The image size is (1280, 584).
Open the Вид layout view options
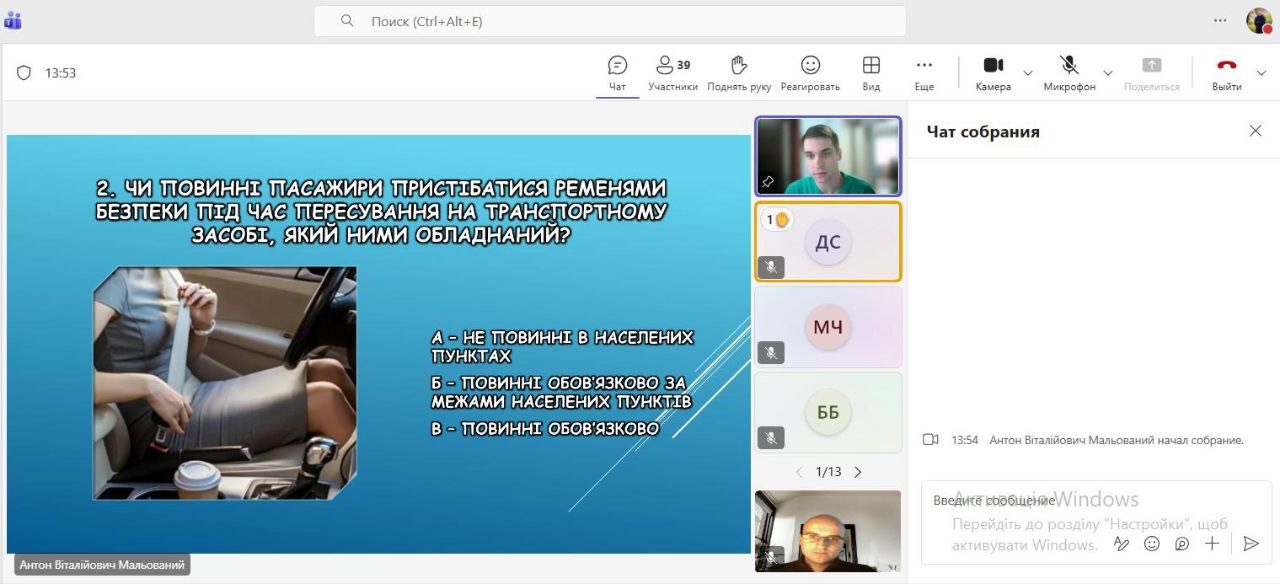pos(871,72)
